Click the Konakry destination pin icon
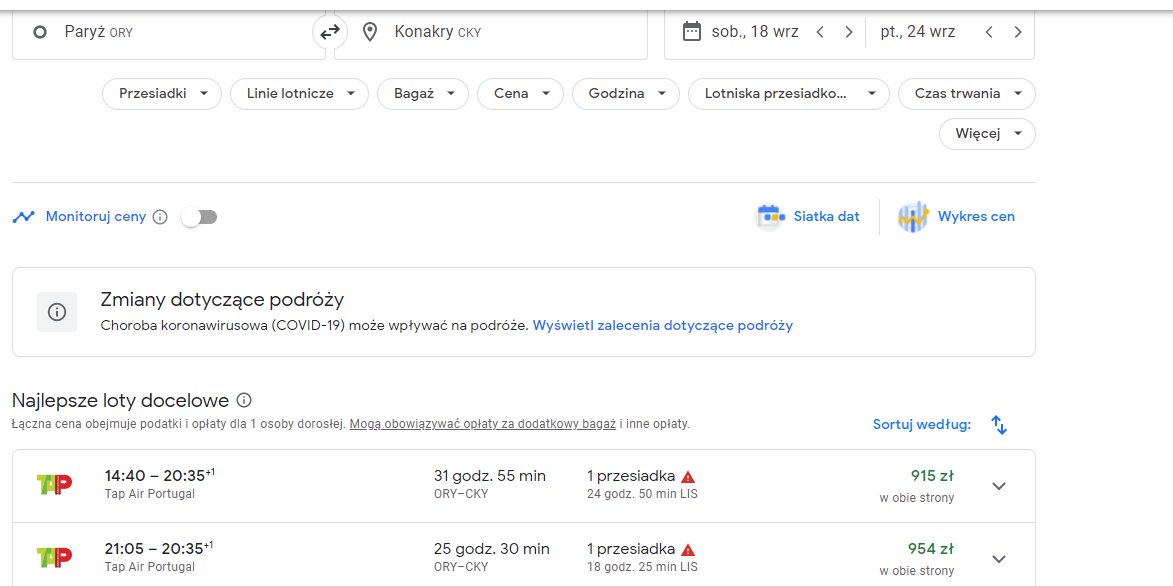 [x=370, y=32]
